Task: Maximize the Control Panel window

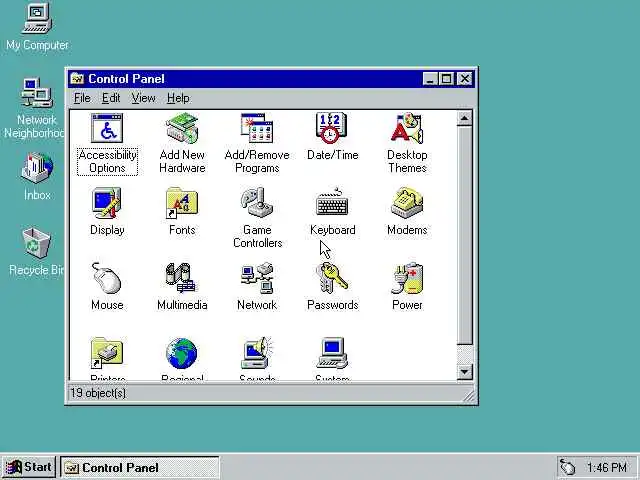Action: point(446,78)
